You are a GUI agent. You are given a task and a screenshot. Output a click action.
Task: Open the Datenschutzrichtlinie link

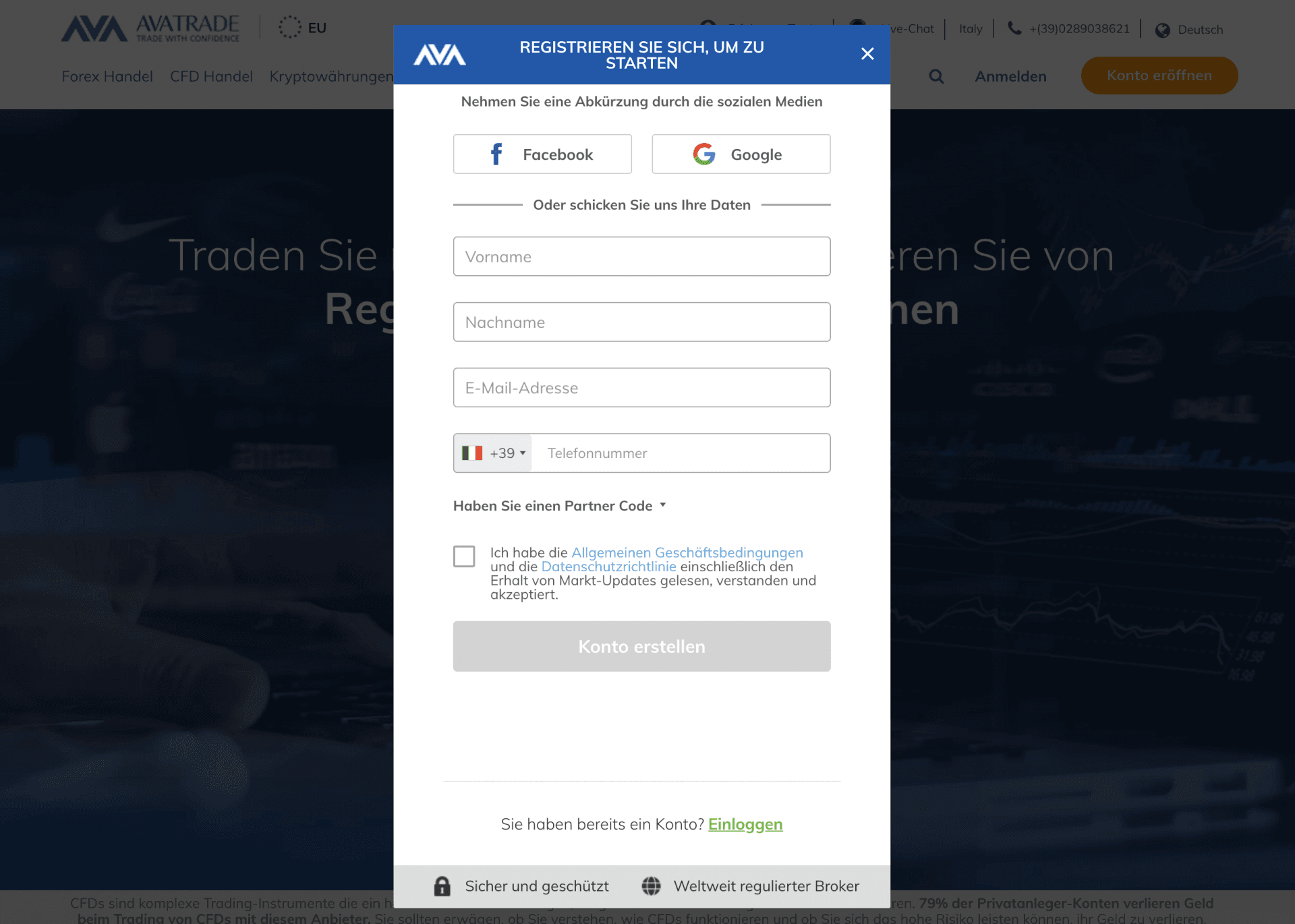click(608, 567)
